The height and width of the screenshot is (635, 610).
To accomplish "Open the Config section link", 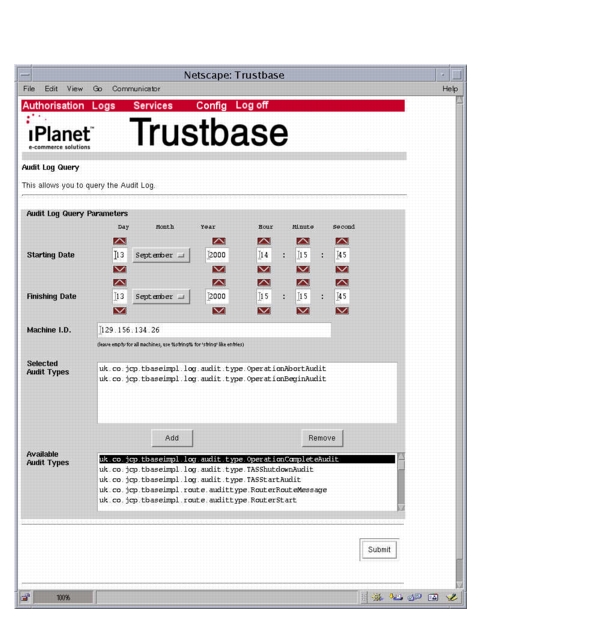I will pyautogui.click(x=211, y=106).
